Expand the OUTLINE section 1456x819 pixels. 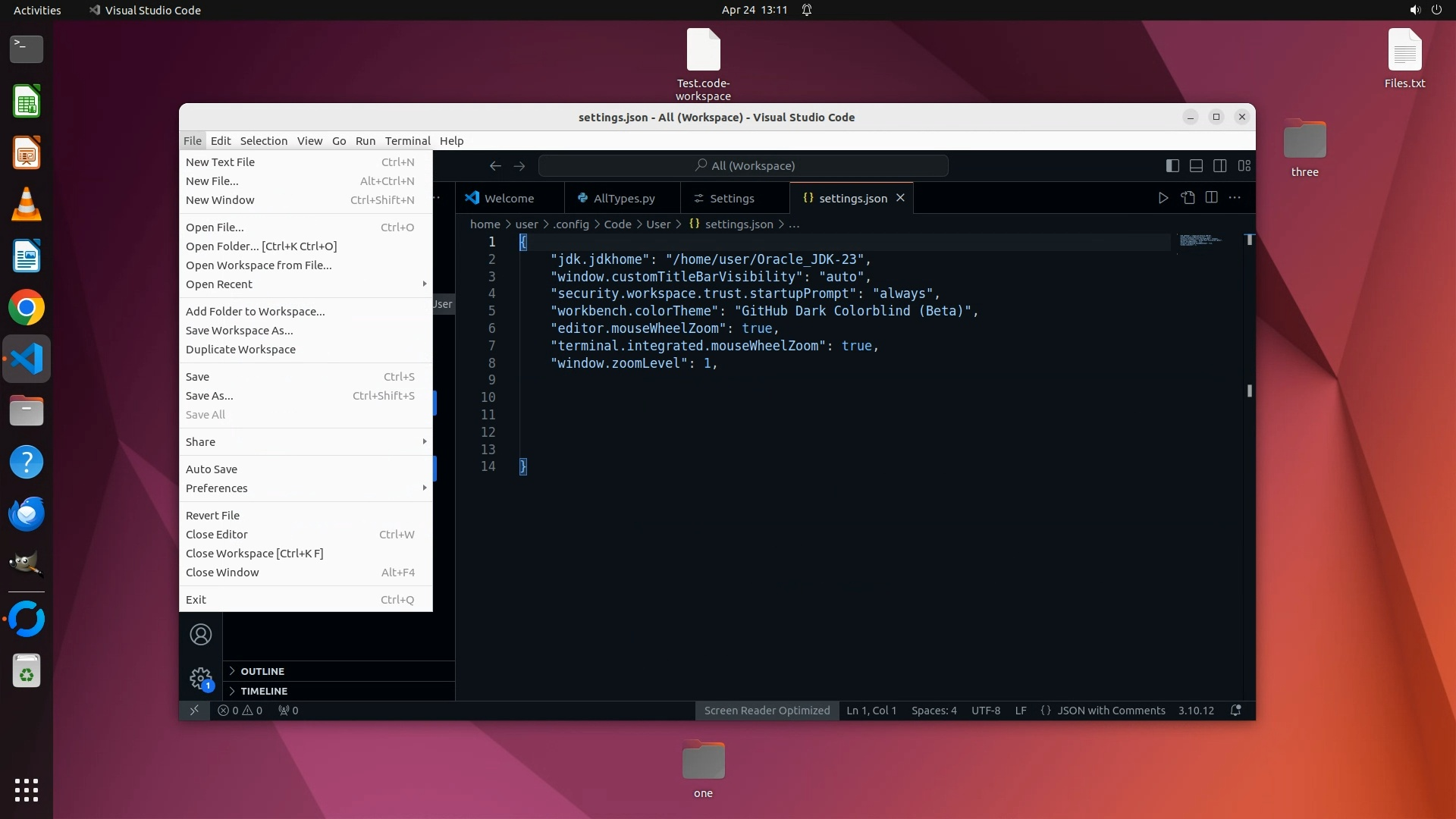click(x=262, y=671)
